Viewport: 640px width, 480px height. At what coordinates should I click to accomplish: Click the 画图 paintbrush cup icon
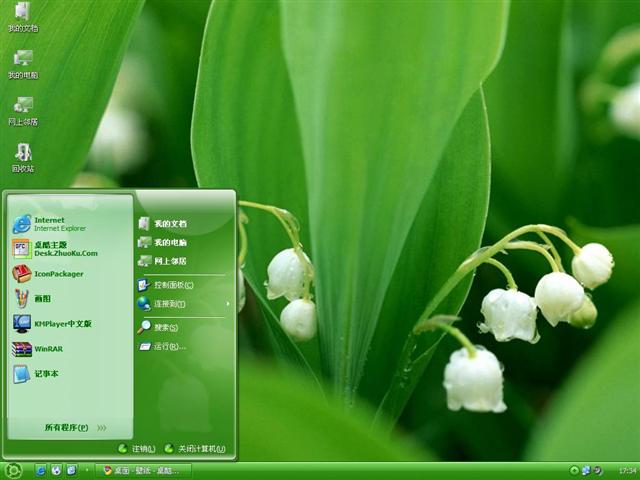22,298
